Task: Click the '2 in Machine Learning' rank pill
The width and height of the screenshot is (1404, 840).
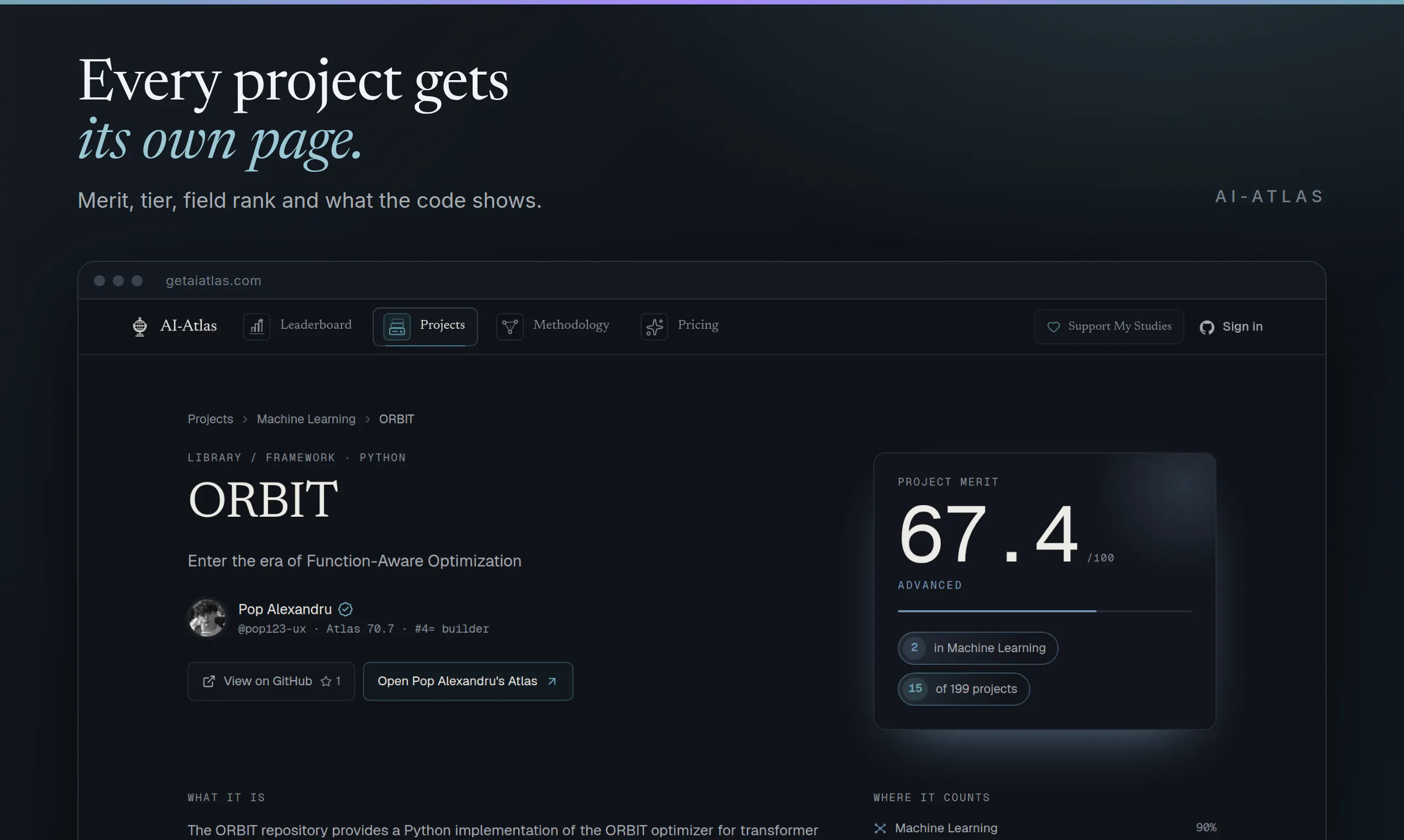Action: point(978,648)
